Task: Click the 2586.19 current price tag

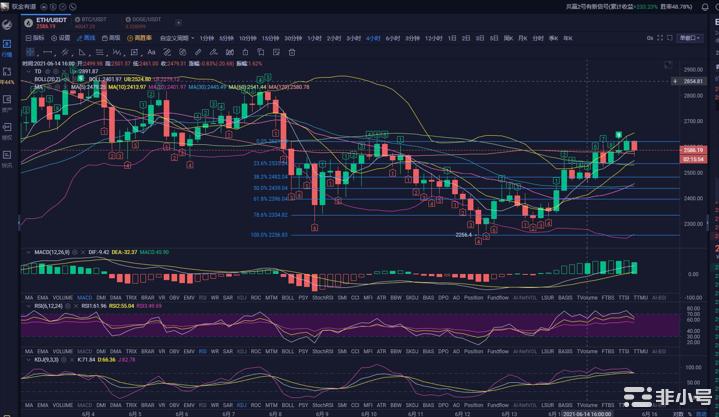Action: pyautogui.click(x=693, y=150)
